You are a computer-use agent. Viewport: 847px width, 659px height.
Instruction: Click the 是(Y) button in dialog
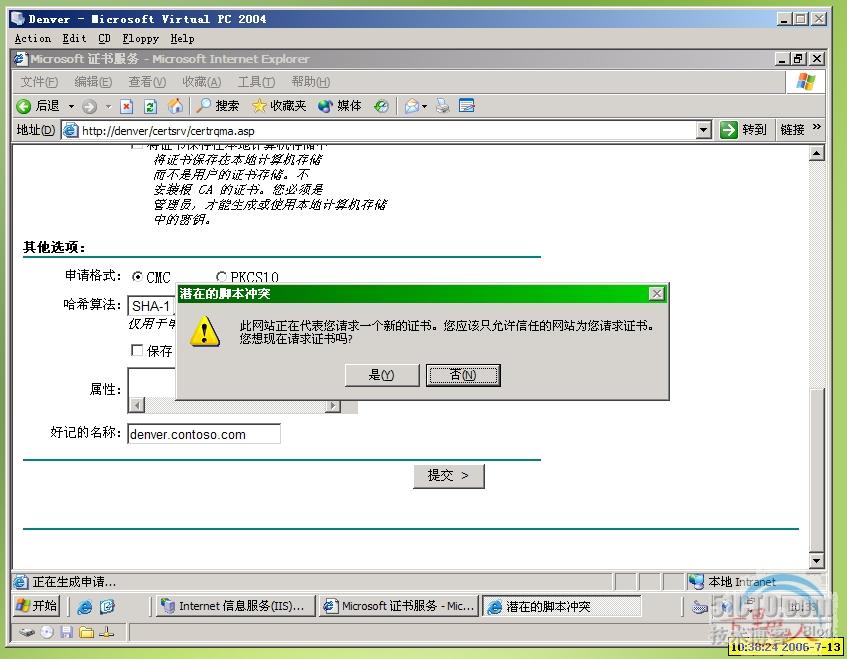point(382,375)
